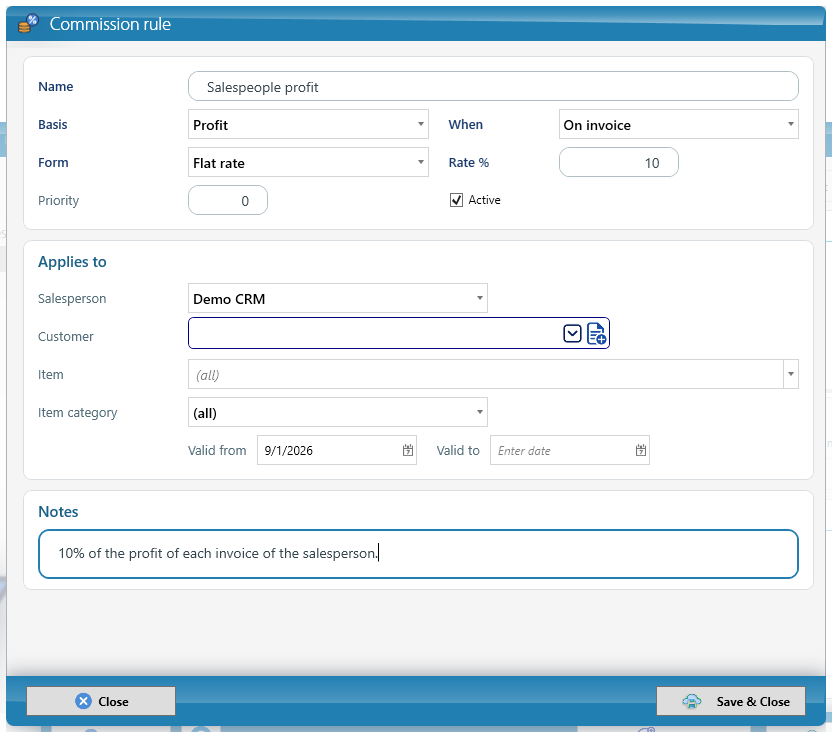Screen dimensions: 832x732
Task: Click the Commission rule window title
Action: (x=110, y=24)
